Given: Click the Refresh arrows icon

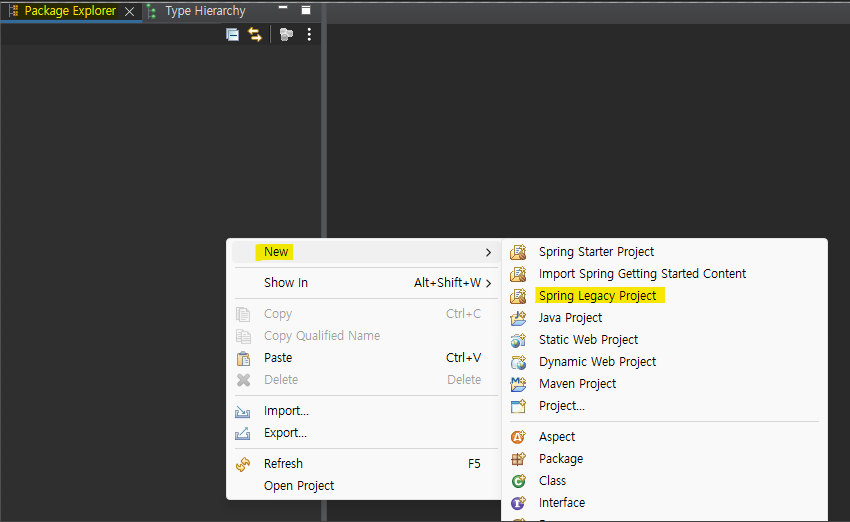Looking at the screenshot, I should 243,465.
